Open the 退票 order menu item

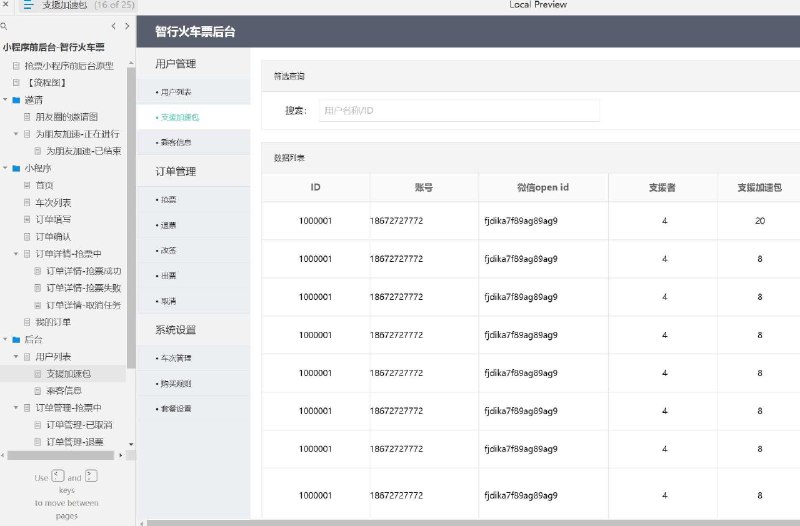click(x=193, y=225)
